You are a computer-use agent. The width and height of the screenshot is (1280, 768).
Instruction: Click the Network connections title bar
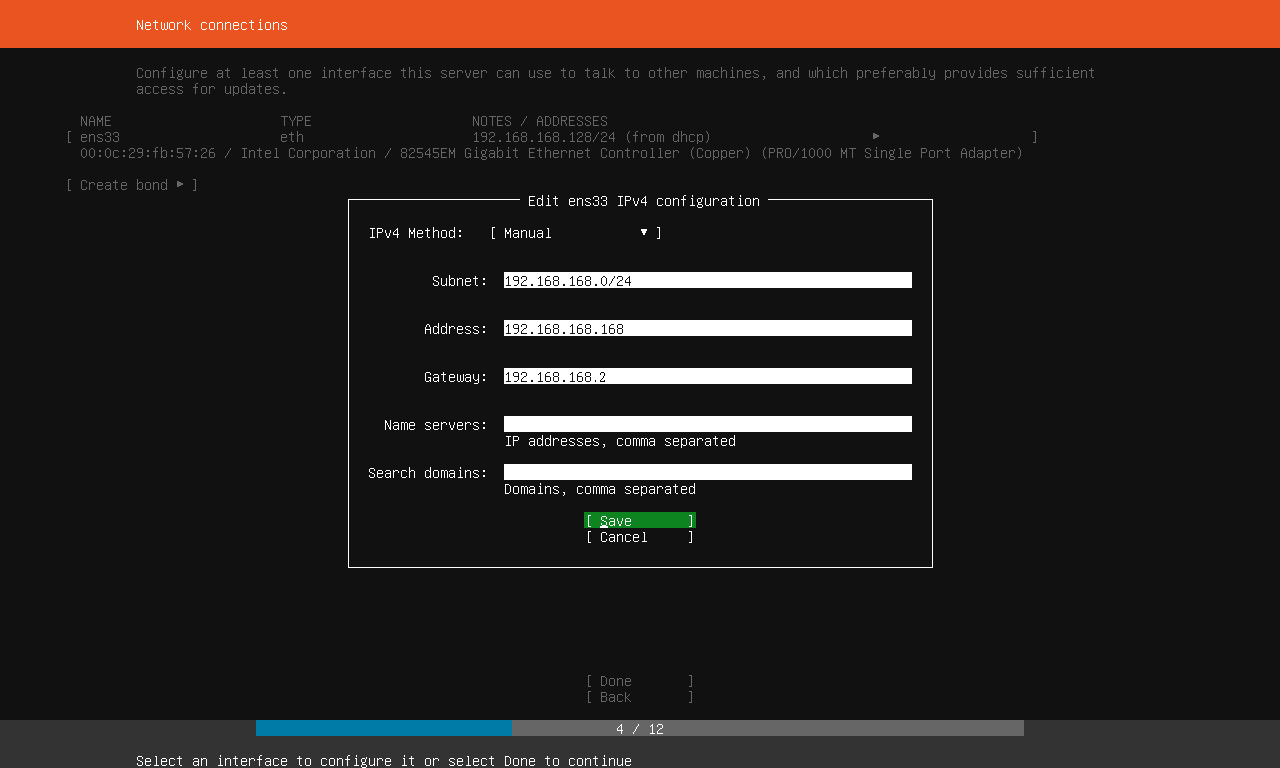click(211, 24)
